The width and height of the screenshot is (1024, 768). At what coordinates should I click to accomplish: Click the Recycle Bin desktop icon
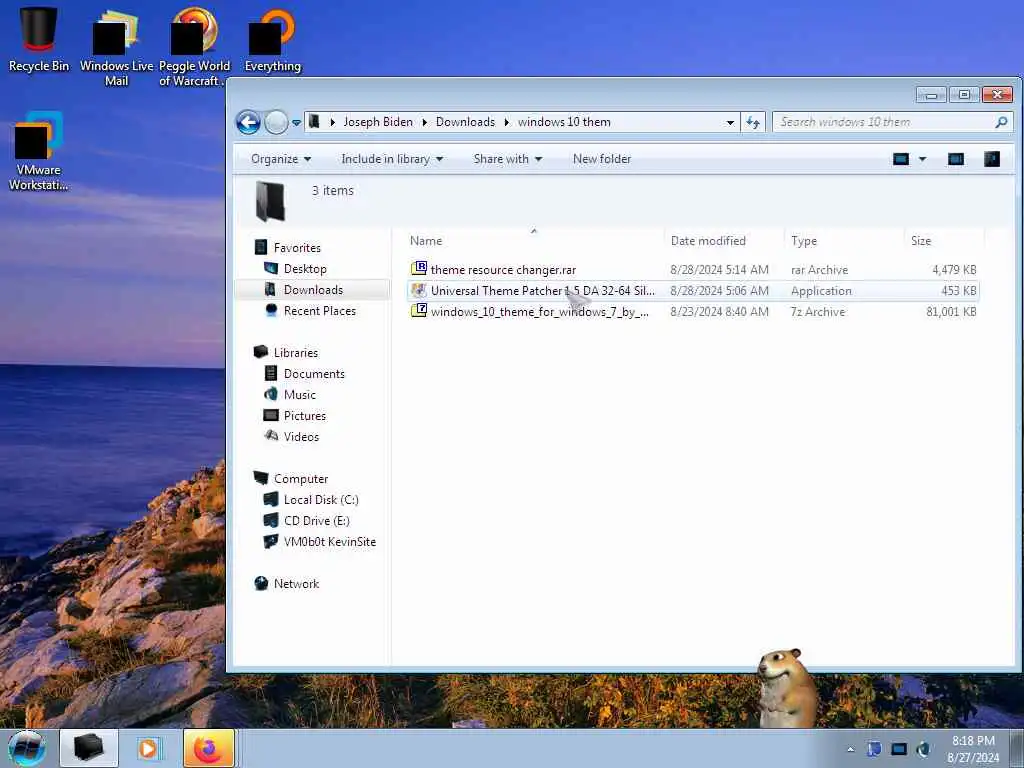[39, 39]
